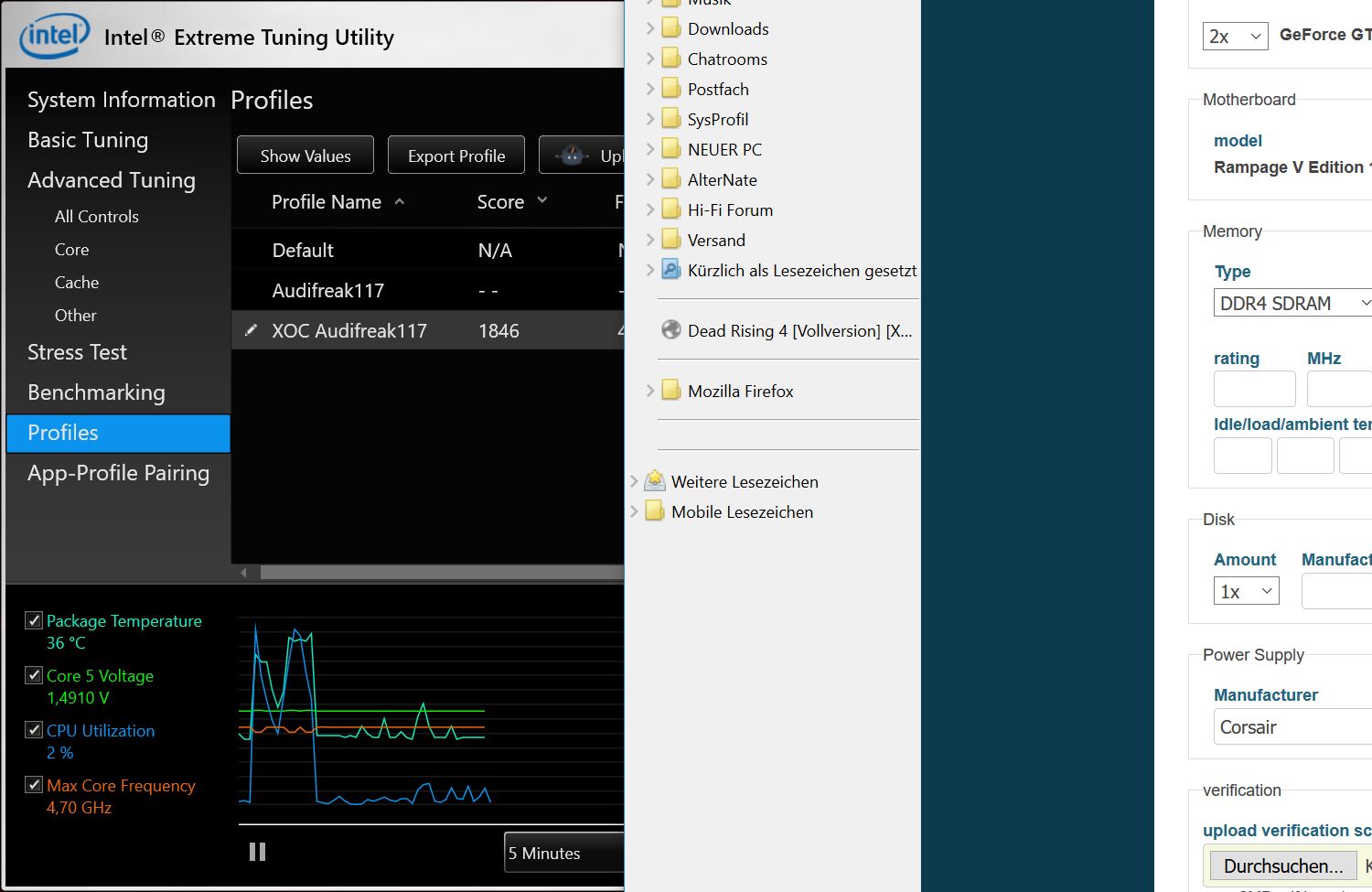Screen dimensions: 1372x892
Task: Click the Corsair power supply manufacturer field
Action: [1293, 727]
